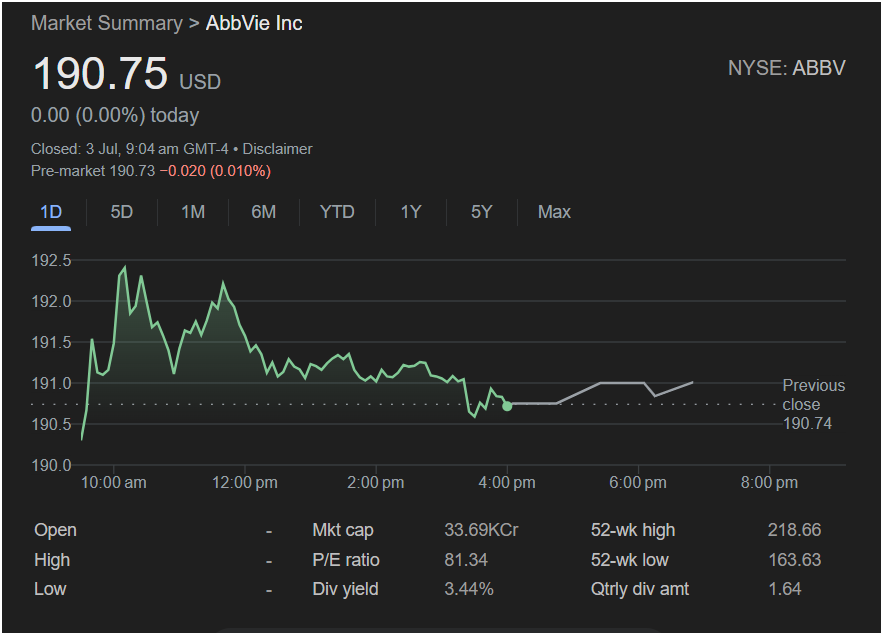
Task: Click the −0.020 (0.010%) pre-market change
Action: (x=215, y=171)
